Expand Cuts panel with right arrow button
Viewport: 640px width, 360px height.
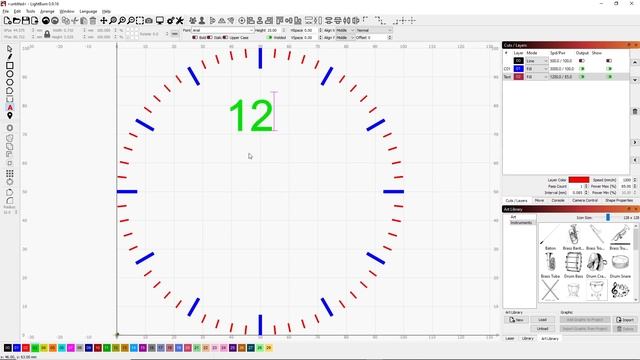pyautogui.click(x=635, y=142)
